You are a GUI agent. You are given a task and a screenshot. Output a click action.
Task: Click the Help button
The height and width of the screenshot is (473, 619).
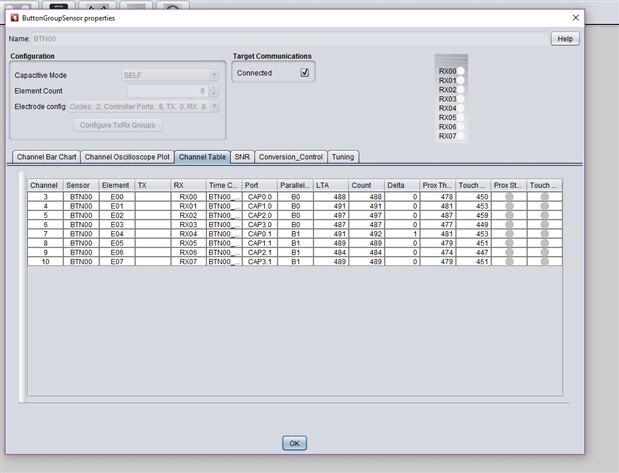(564, 39)
